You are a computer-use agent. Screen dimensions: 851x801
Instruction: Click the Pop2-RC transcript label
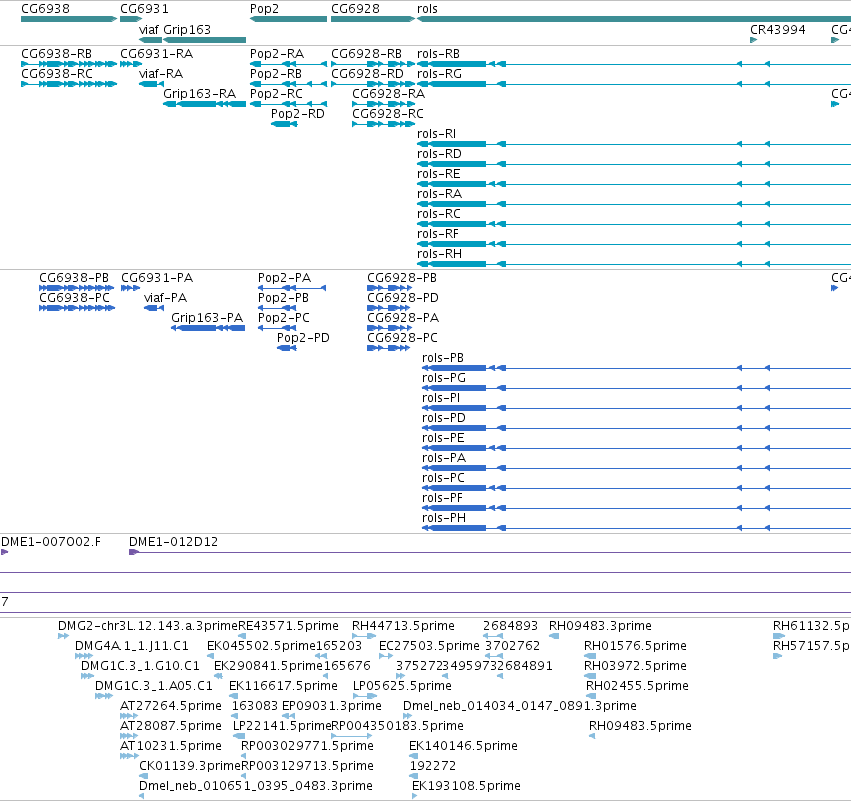point(276,94)
